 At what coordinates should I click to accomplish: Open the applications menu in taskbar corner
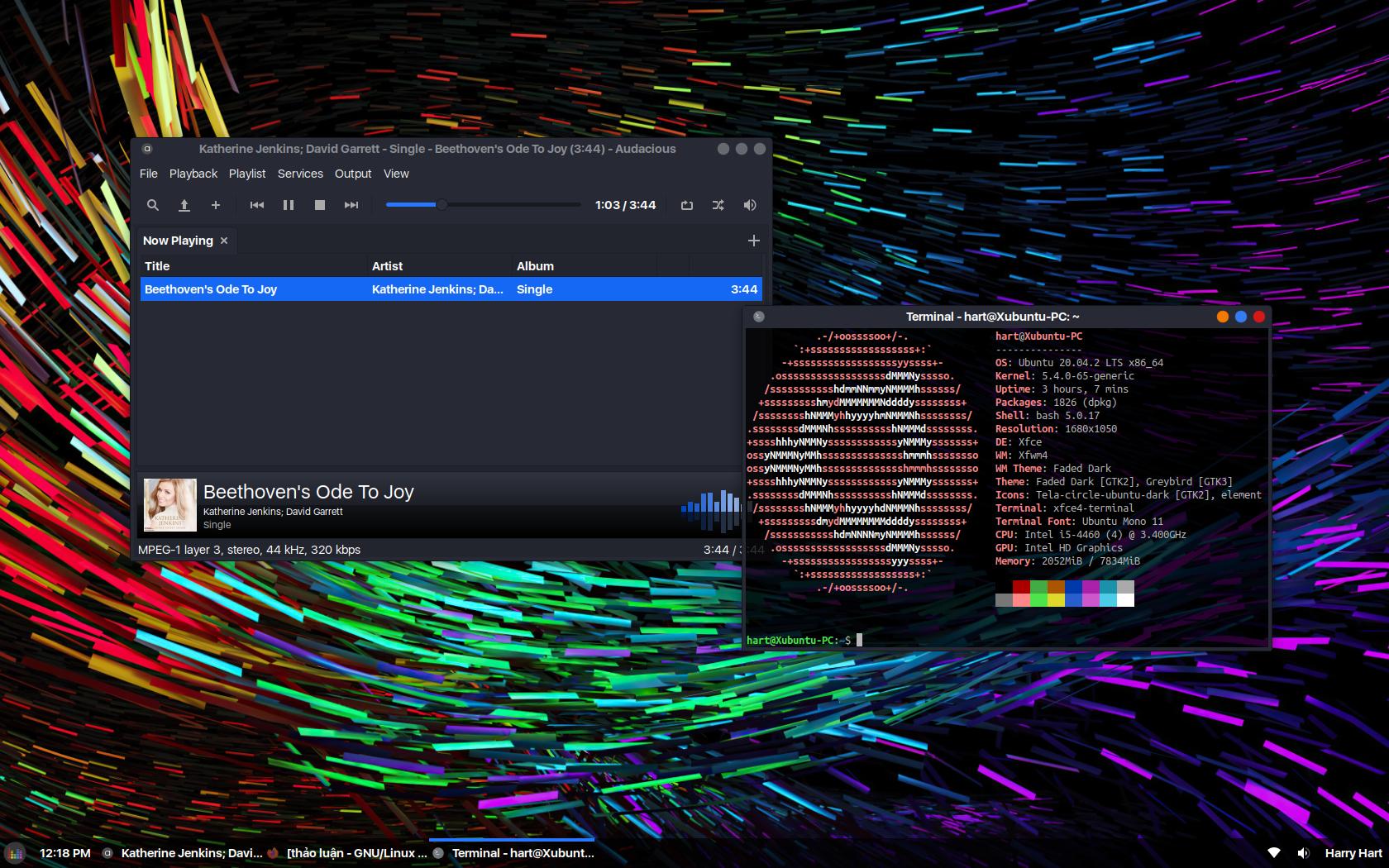click(15, 853)
